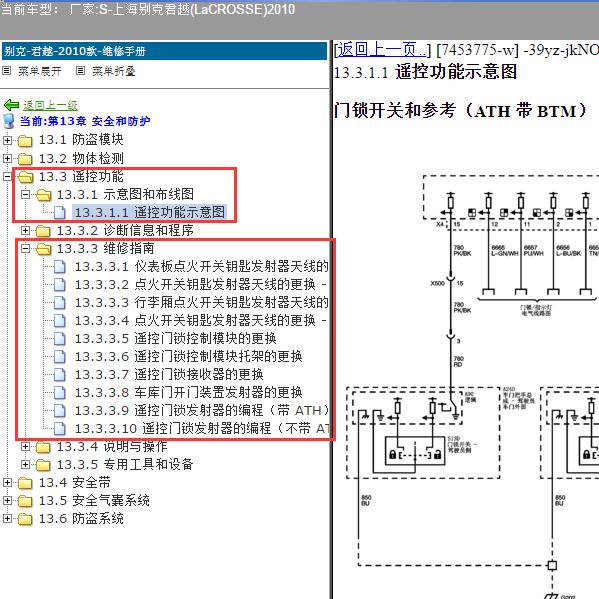The height and width of the screenshot is (599, 599).
Task: Open 13.3.3.5 遥控门锁控制模块的更换
Action: pyautogui.click(x=175, y=338)
